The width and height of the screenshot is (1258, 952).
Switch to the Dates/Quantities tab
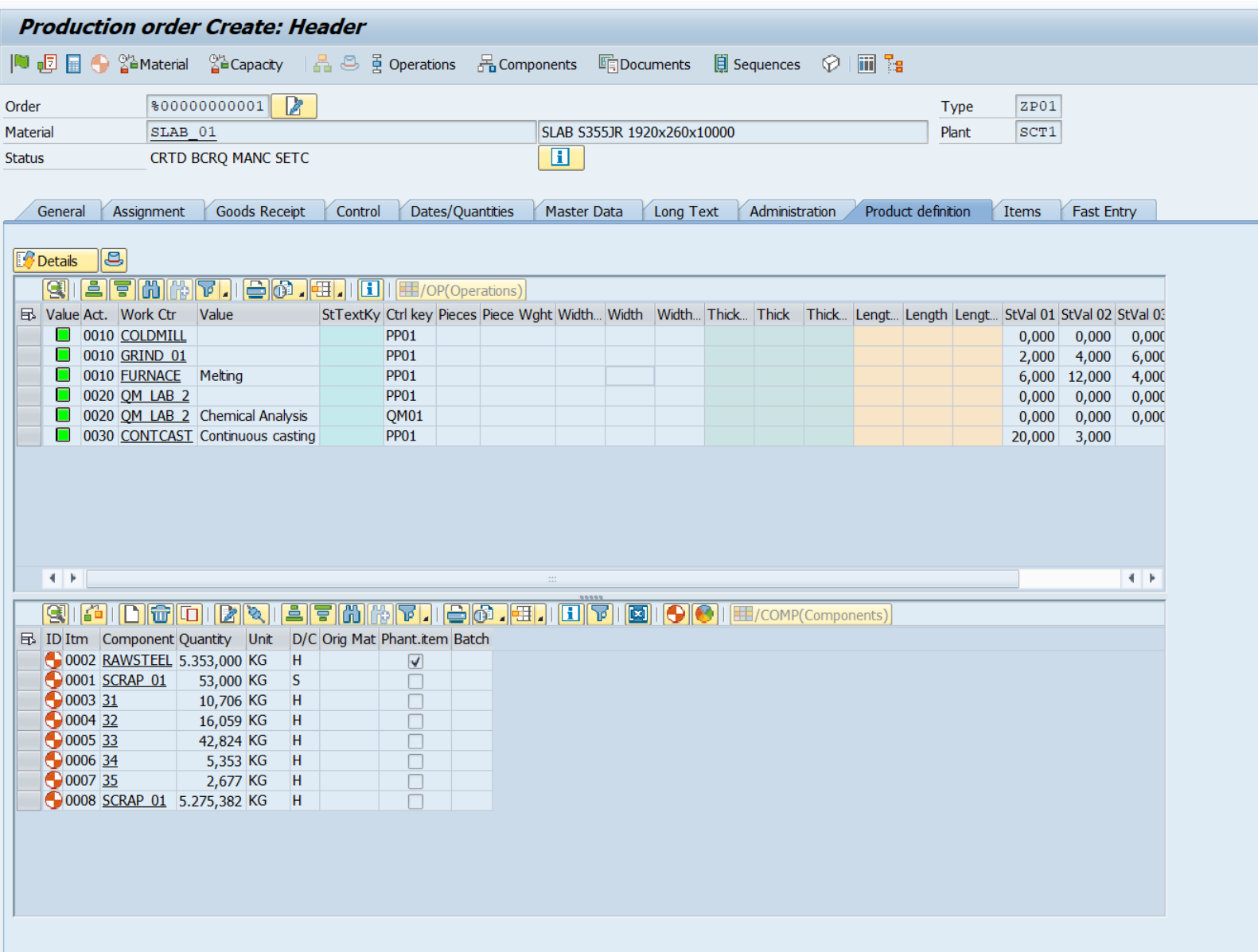(x=462, y=212)
